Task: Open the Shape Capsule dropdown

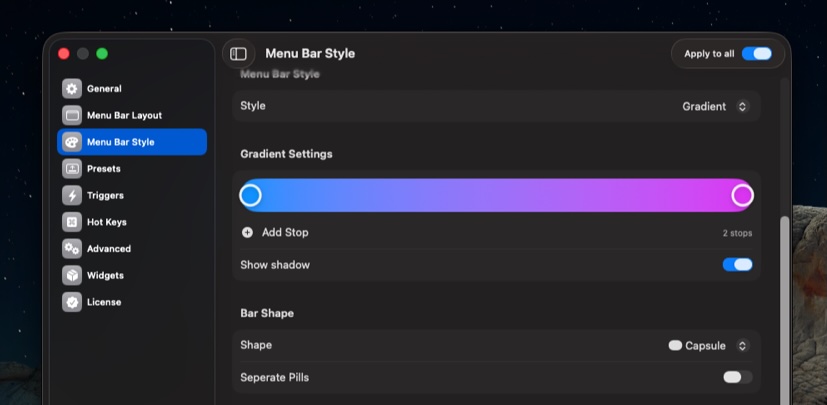Action: click(708, 346)
